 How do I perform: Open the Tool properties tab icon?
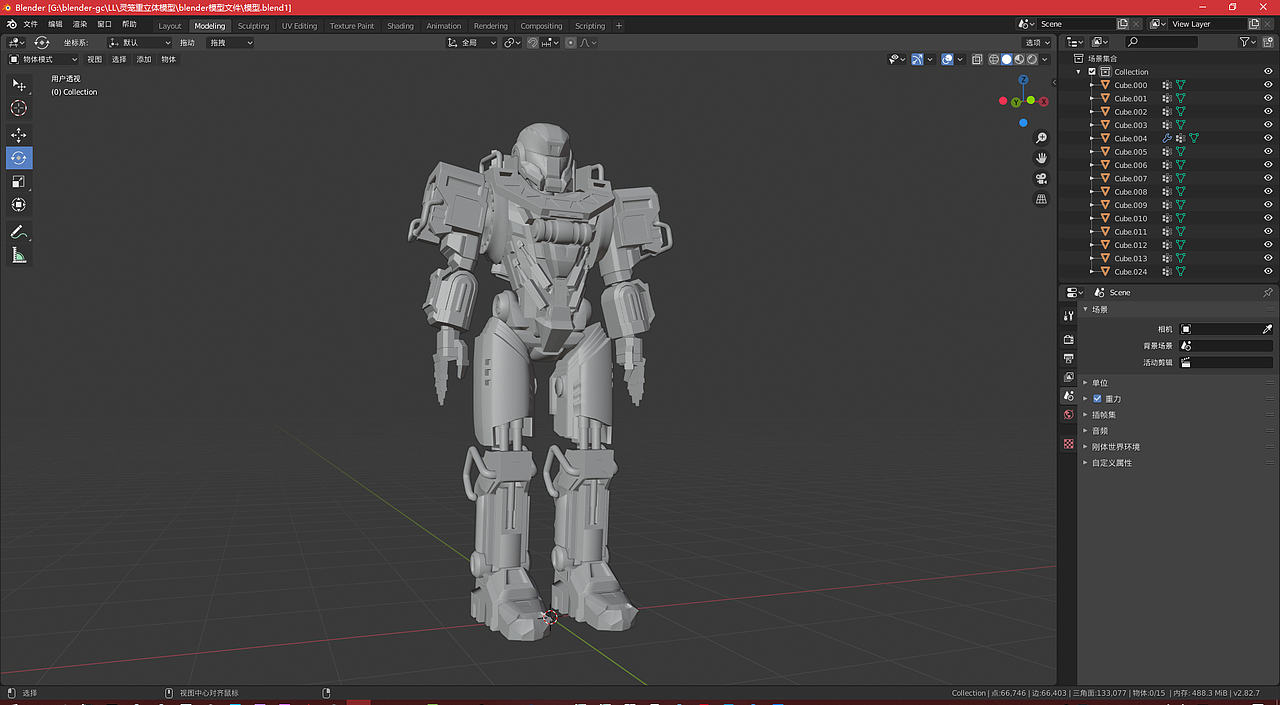pyautogui.click(x=1068, y=316)
